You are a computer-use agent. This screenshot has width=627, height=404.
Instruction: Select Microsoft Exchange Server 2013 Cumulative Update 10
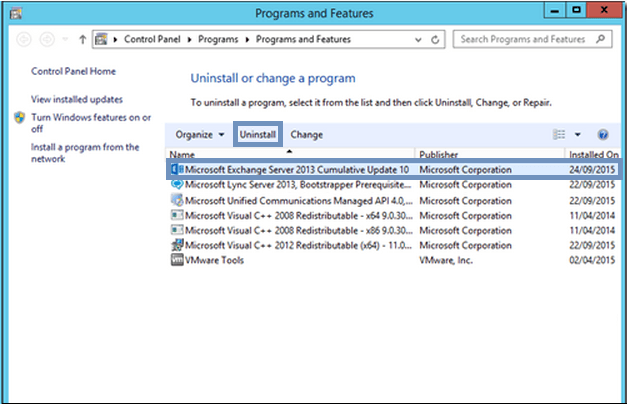pyautogui.click(x=394, y=170)
